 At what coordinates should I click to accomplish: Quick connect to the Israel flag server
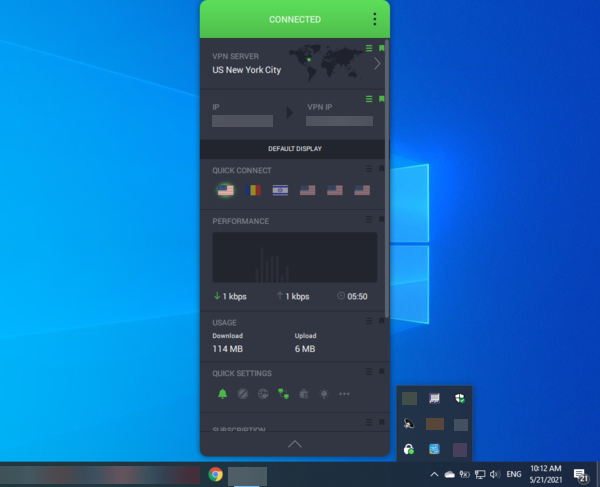click(280, 190)
